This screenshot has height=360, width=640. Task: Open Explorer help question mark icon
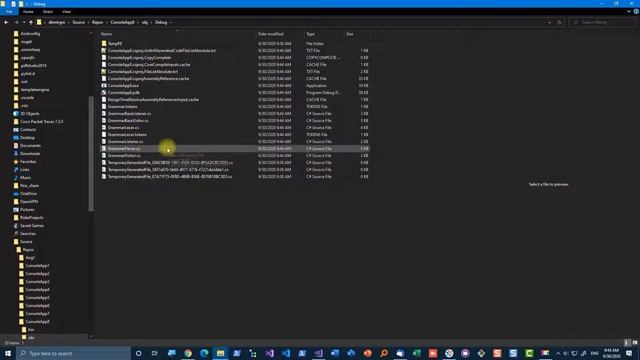click(636, 12)
